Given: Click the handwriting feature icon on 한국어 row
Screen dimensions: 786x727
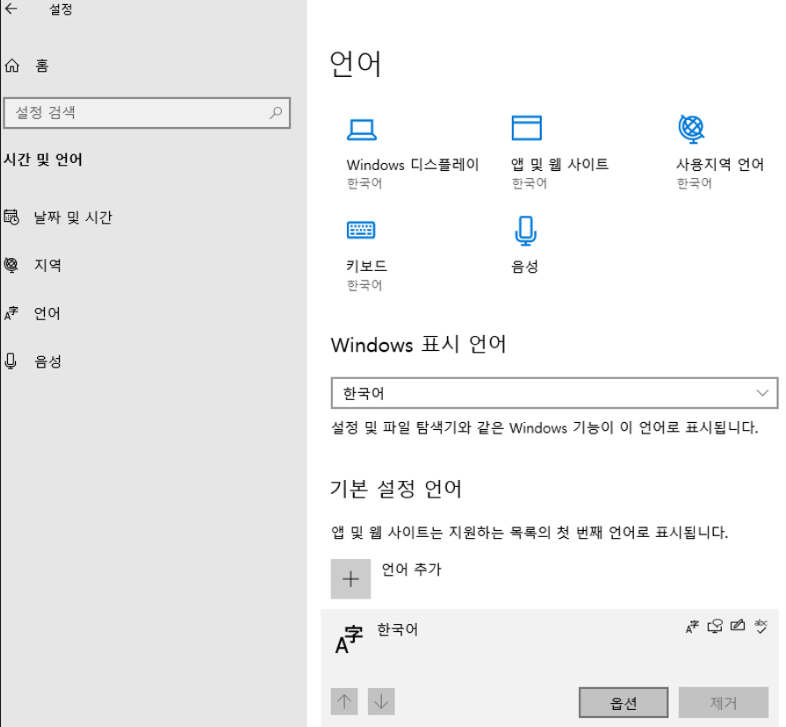Looking at the screenshot, I should point(737,626).
